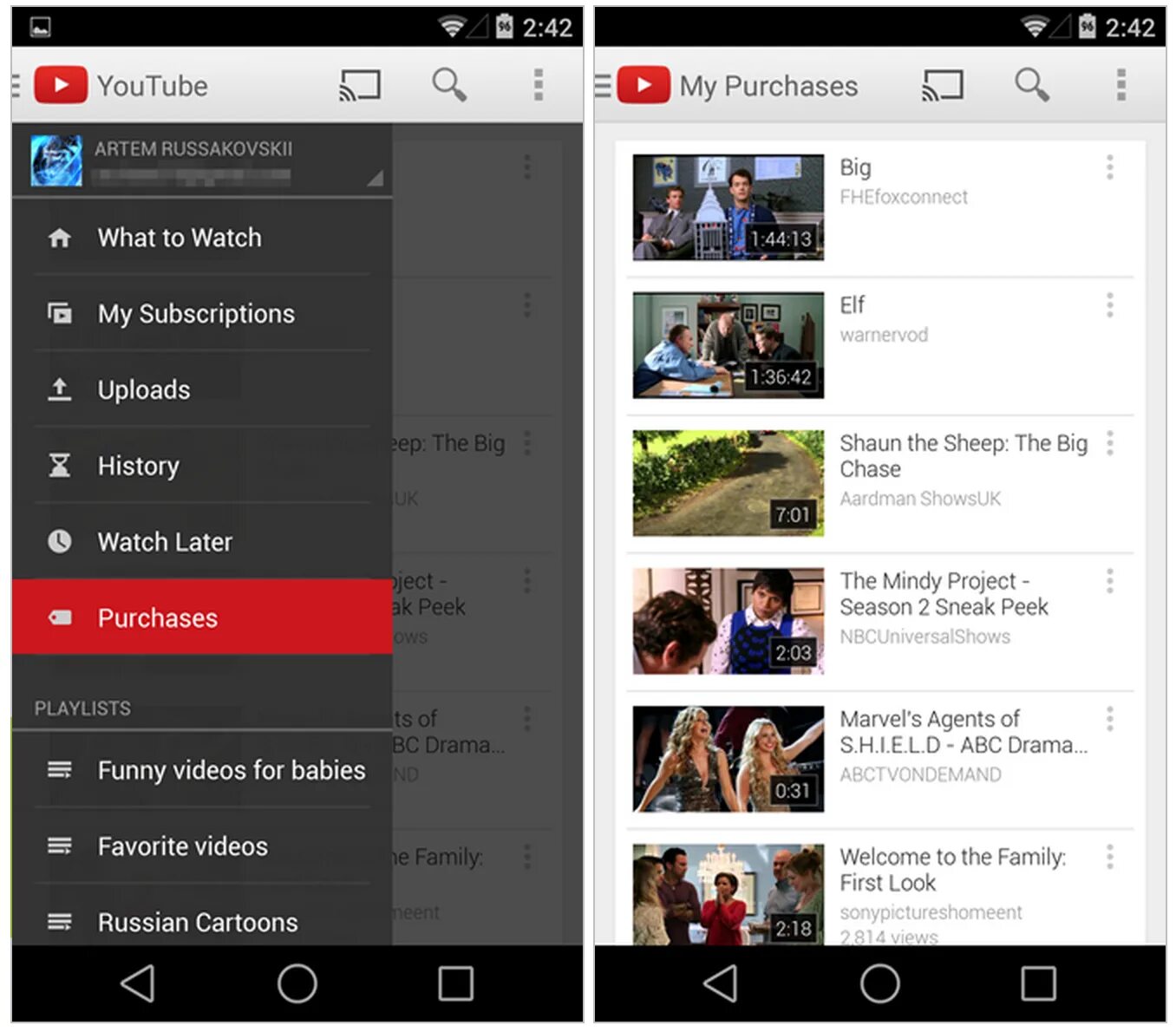Open the Favorite videos playlist
The image size is (1176, 1032).
(x=202, y=846)
